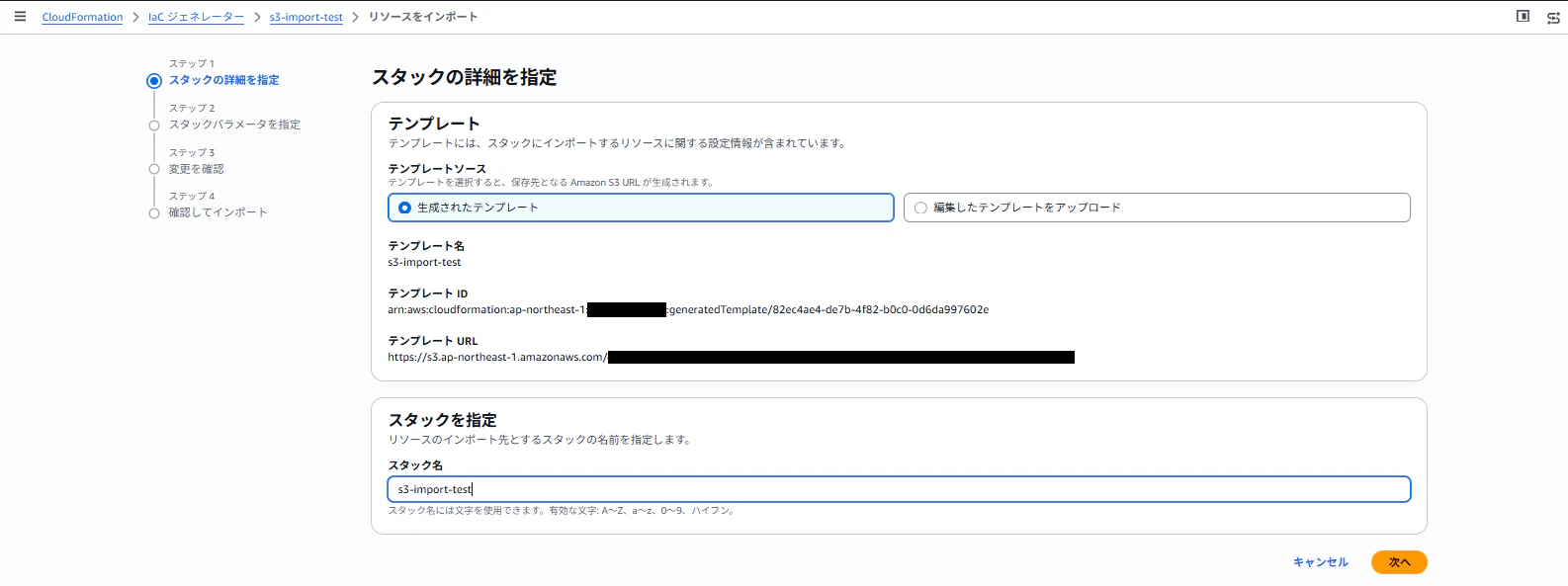Click the スタック名 input field

899,489
